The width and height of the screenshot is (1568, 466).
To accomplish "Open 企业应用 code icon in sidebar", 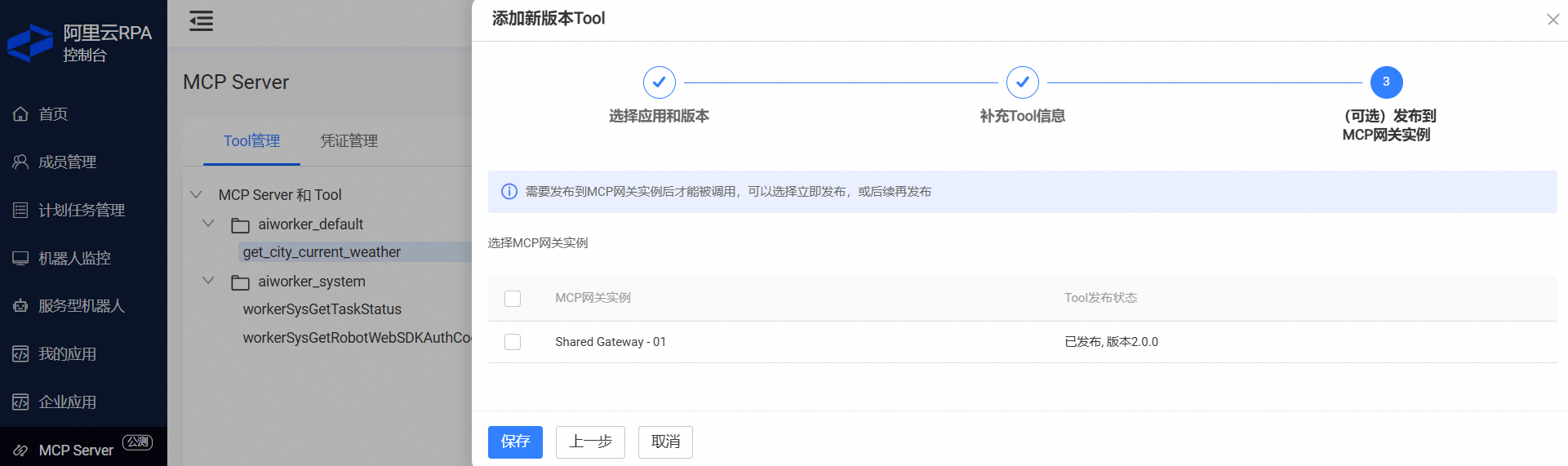I will pos(20,402).
